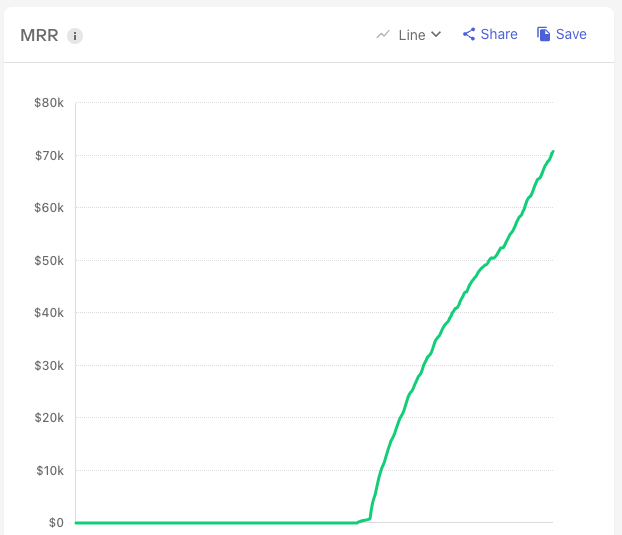Click the $40k axis label
The width and height of the screenshot is (622, 535).
pos(49,313)
